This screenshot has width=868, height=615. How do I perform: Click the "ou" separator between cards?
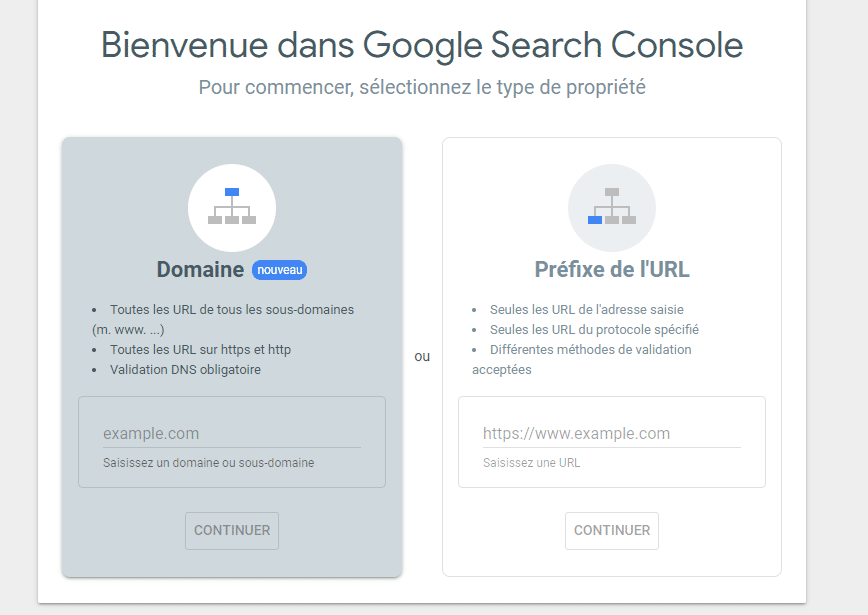(x=422, y=356)
